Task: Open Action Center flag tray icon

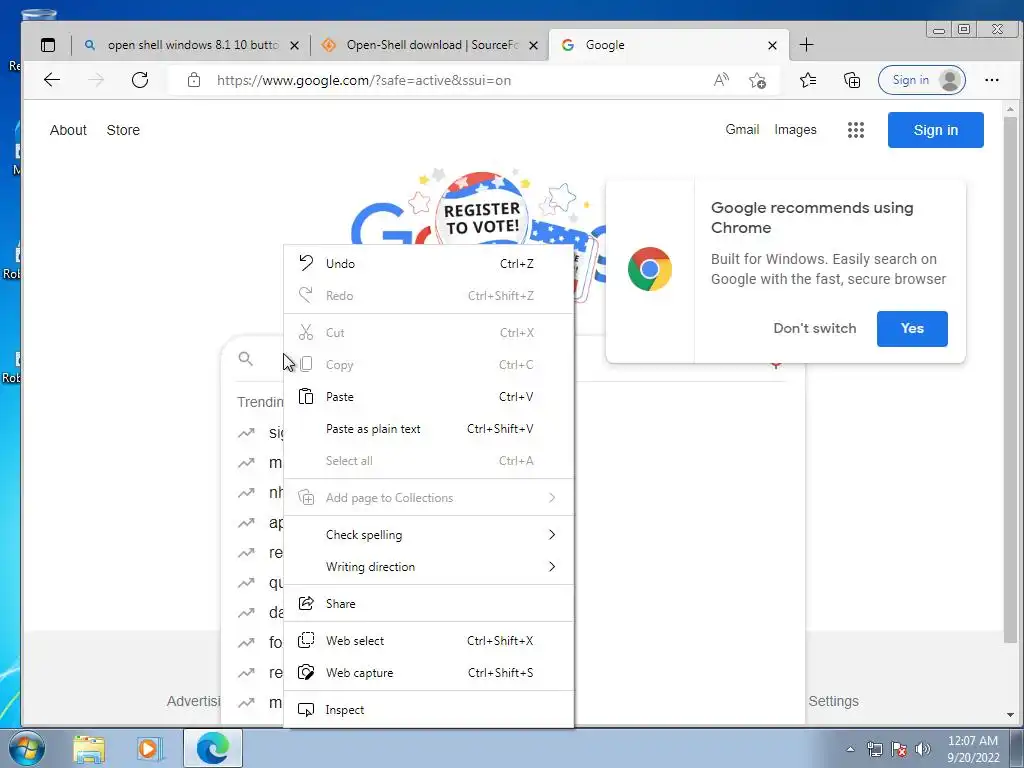Action: 899,749
